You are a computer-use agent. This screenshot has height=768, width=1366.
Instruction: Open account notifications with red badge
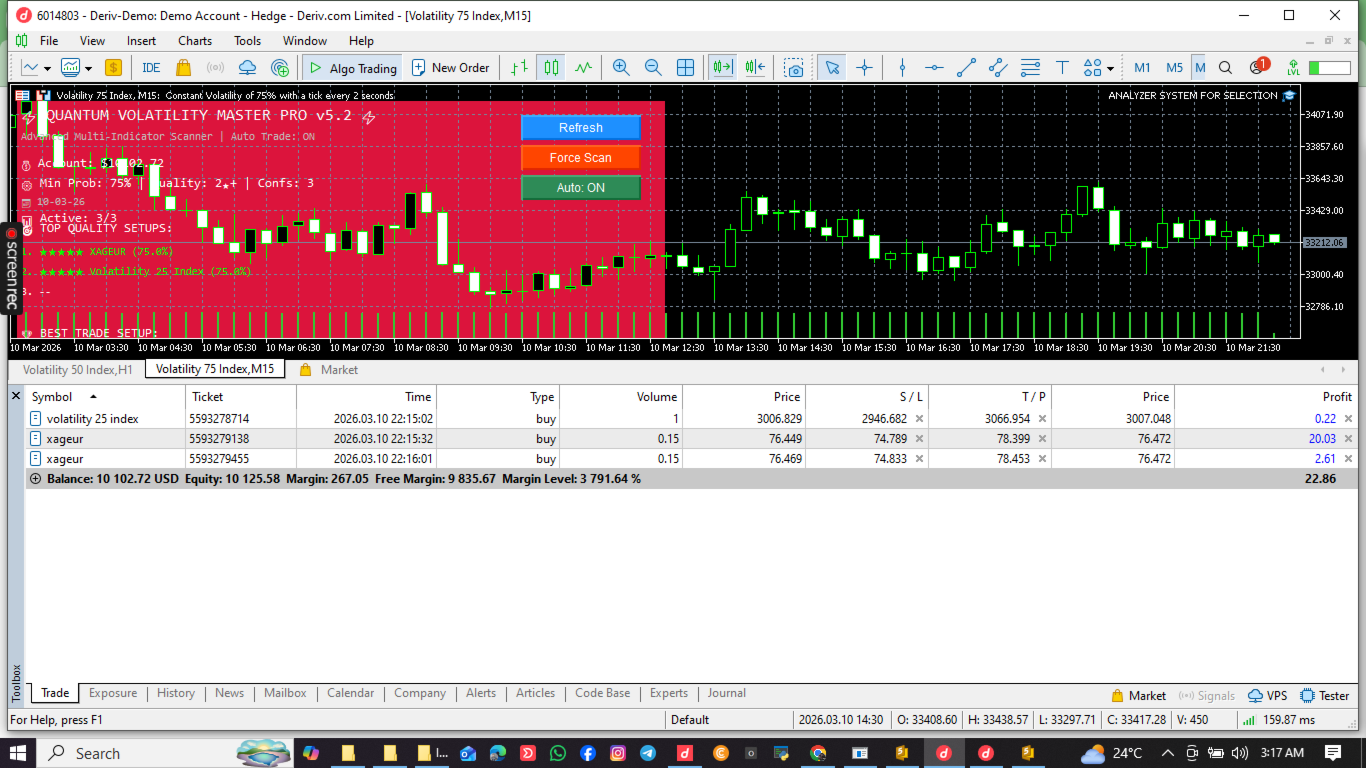tap(1258, 67)
